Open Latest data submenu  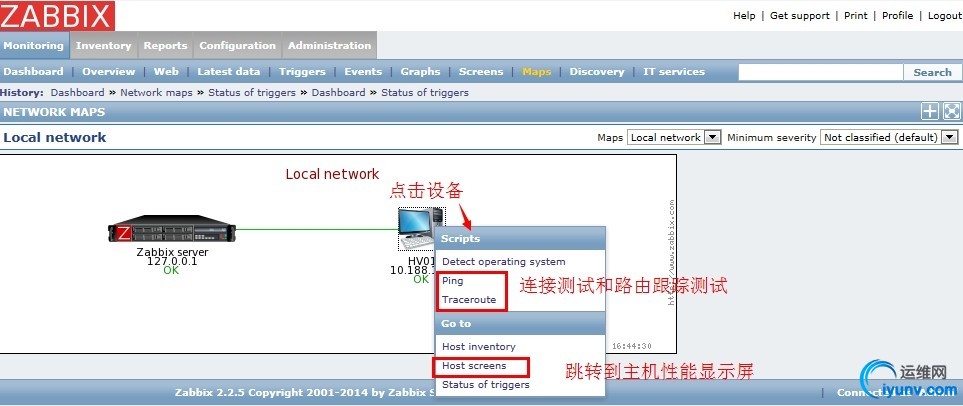(228, 72)
